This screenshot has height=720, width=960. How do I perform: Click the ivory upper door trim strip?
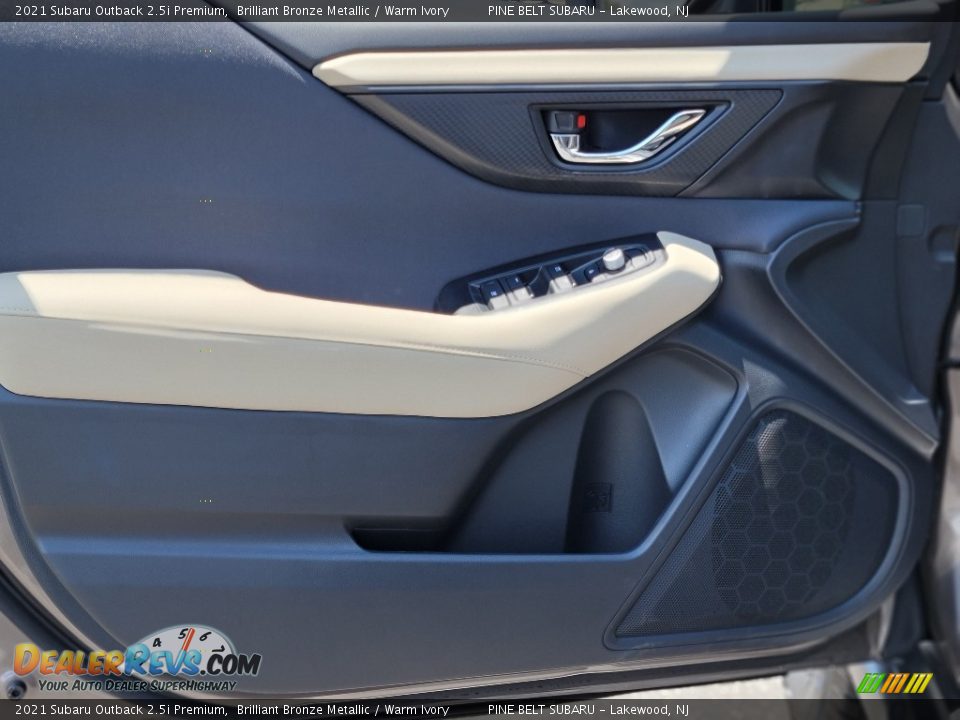(620, 65)
